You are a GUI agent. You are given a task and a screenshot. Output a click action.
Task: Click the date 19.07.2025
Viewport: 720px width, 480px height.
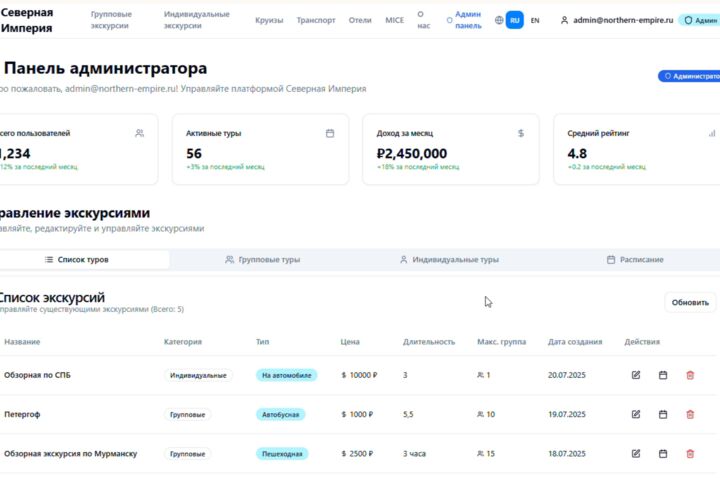tap(567, 414)
